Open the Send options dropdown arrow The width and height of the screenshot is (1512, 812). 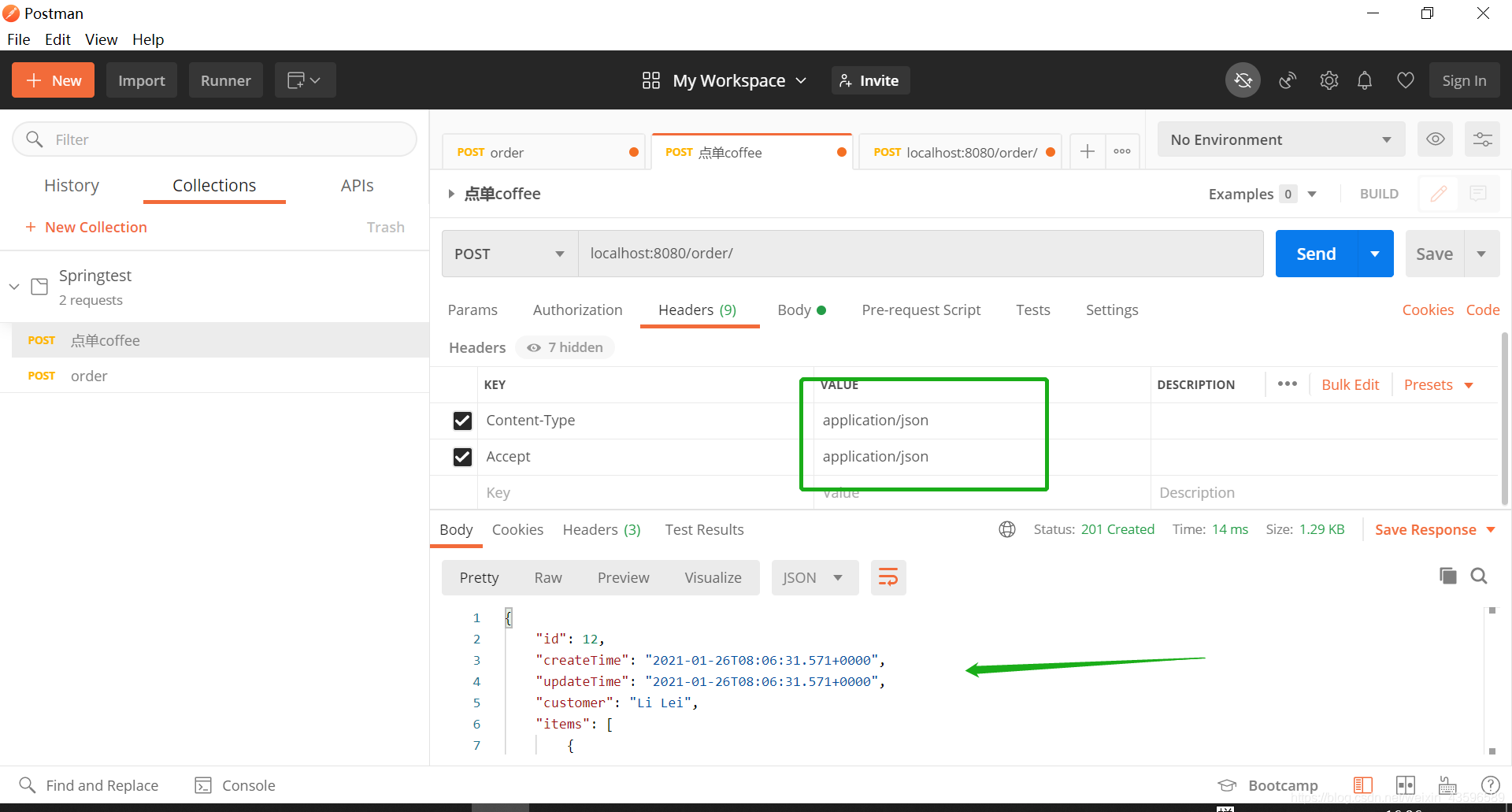click(1375, 254)
